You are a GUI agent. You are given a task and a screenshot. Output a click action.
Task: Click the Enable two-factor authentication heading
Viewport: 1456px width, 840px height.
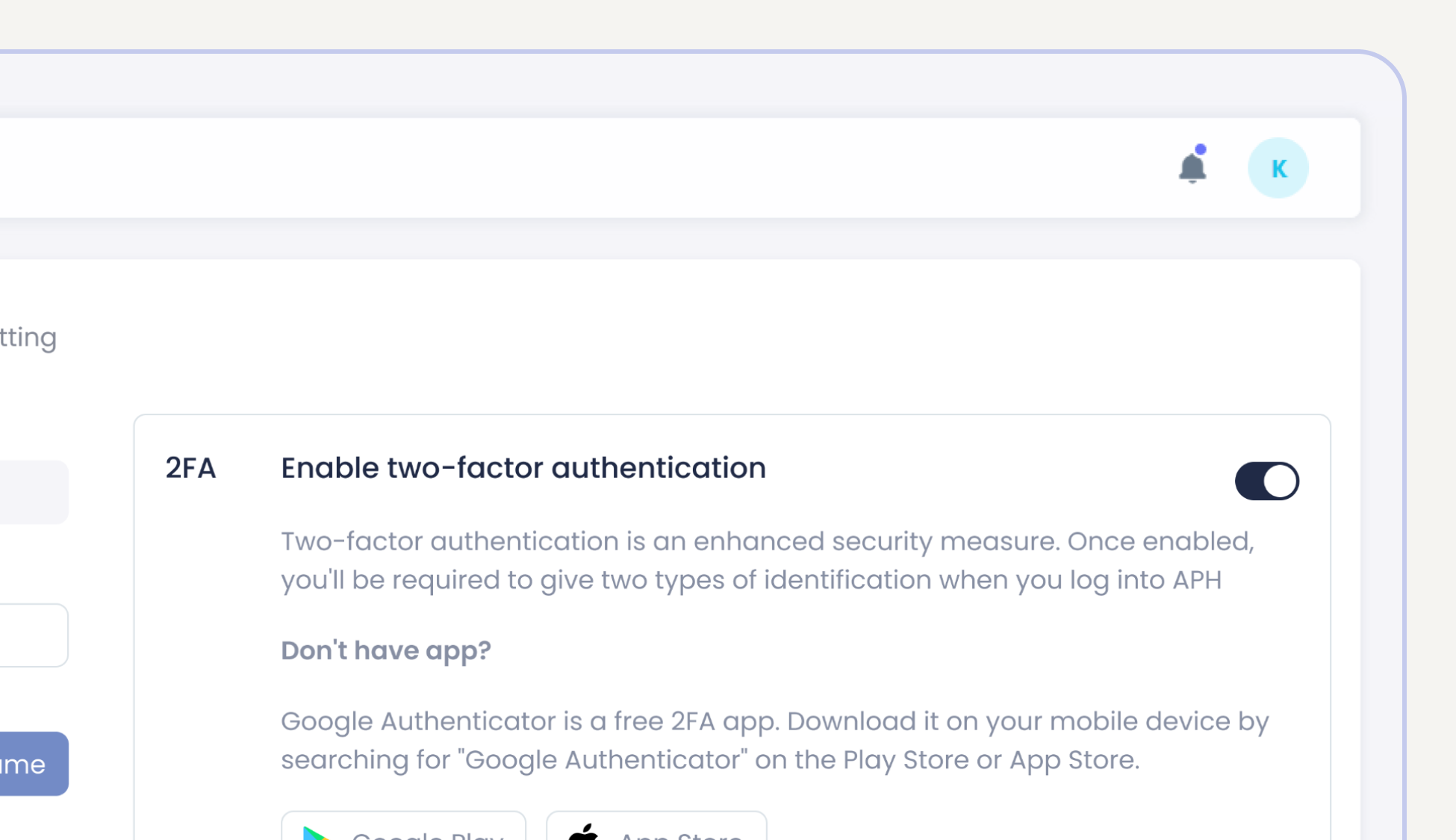point(523,468)
